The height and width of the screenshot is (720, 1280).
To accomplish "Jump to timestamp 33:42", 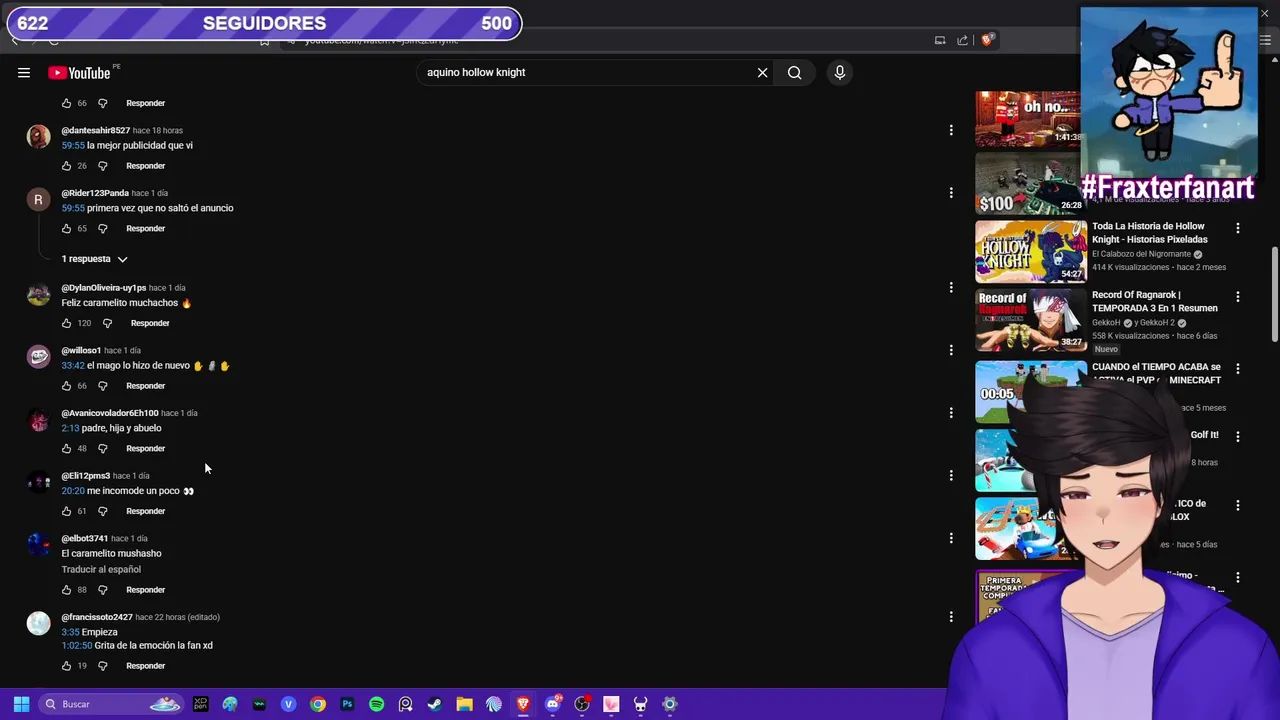I will 73,366.
